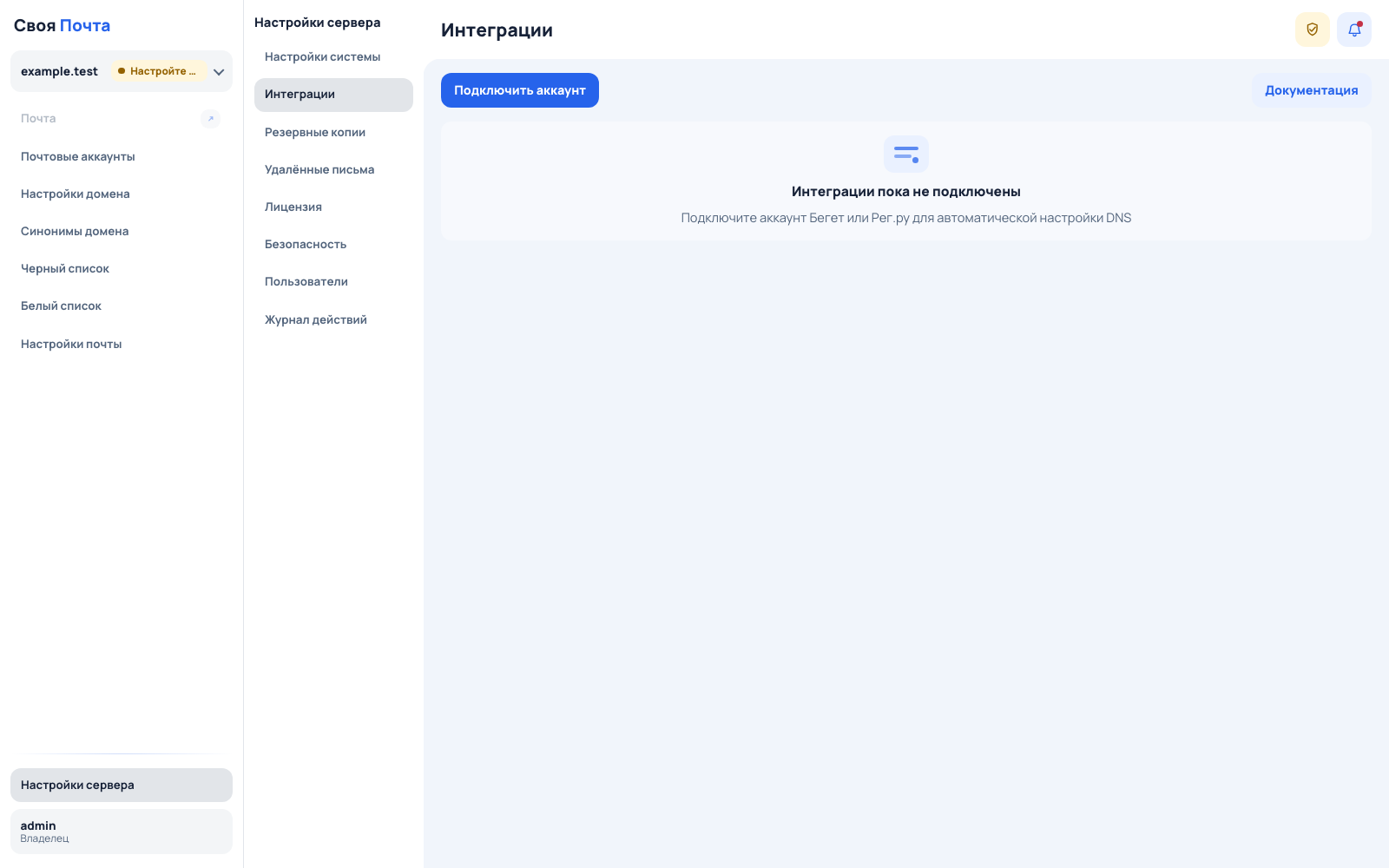Open Настройки почты in sidebar

[122, 345]
